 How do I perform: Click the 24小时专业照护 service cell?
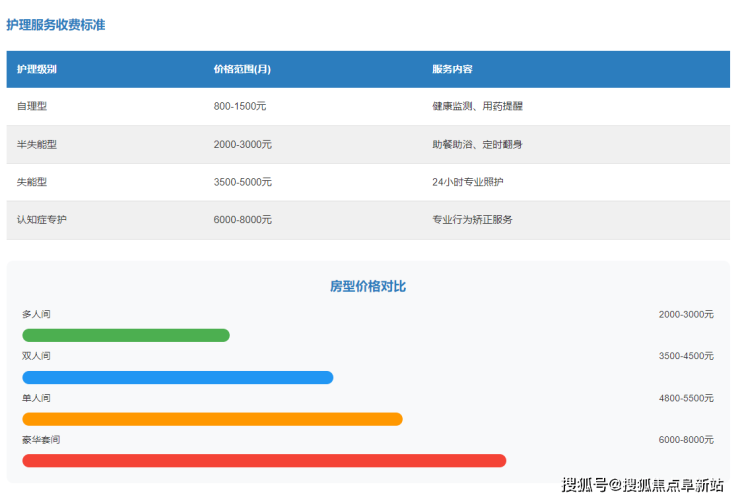(x=467, y=183)
